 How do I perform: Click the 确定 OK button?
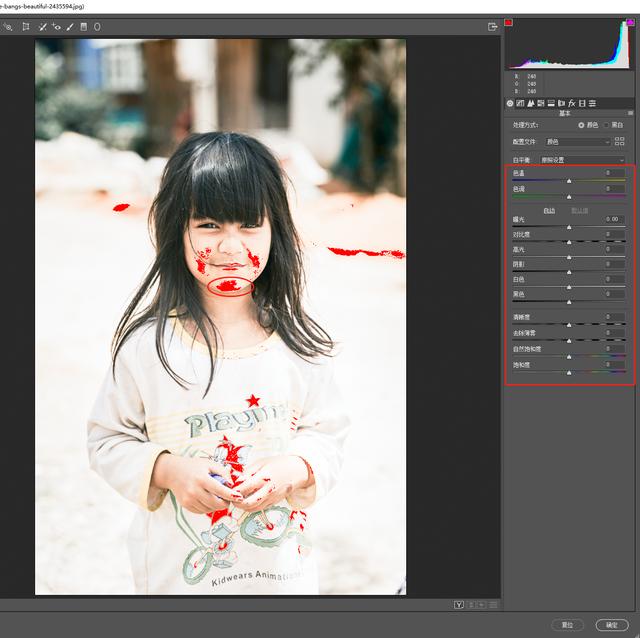coord(612,625)
